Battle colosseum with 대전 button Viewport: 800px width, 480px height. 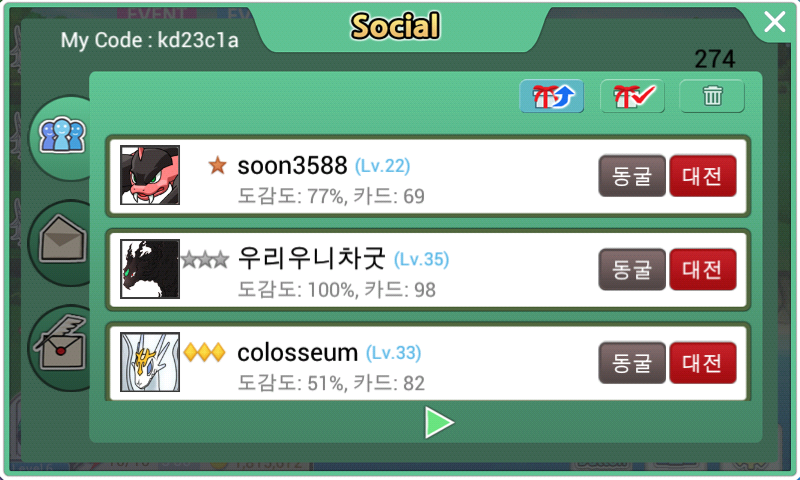tap(703, 363)
